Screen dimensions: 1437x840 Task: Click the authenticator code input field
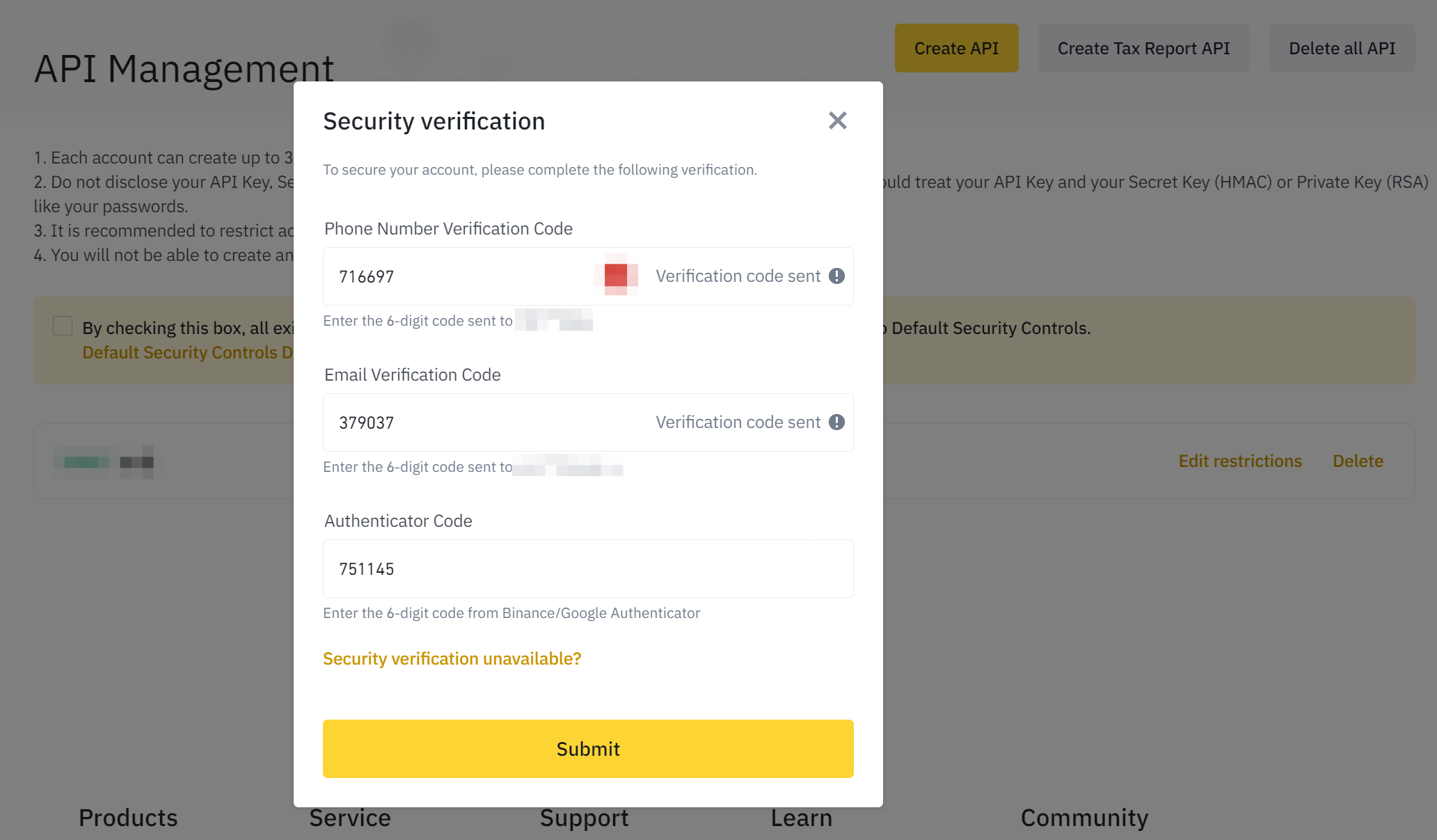pyautogui.click(x=588, y=568)
